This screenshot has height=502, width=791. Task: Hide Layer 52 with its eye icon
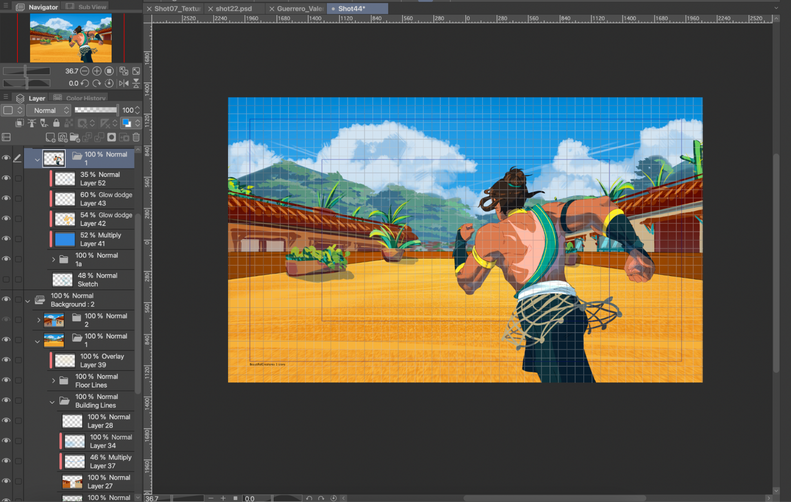[6, 178]
